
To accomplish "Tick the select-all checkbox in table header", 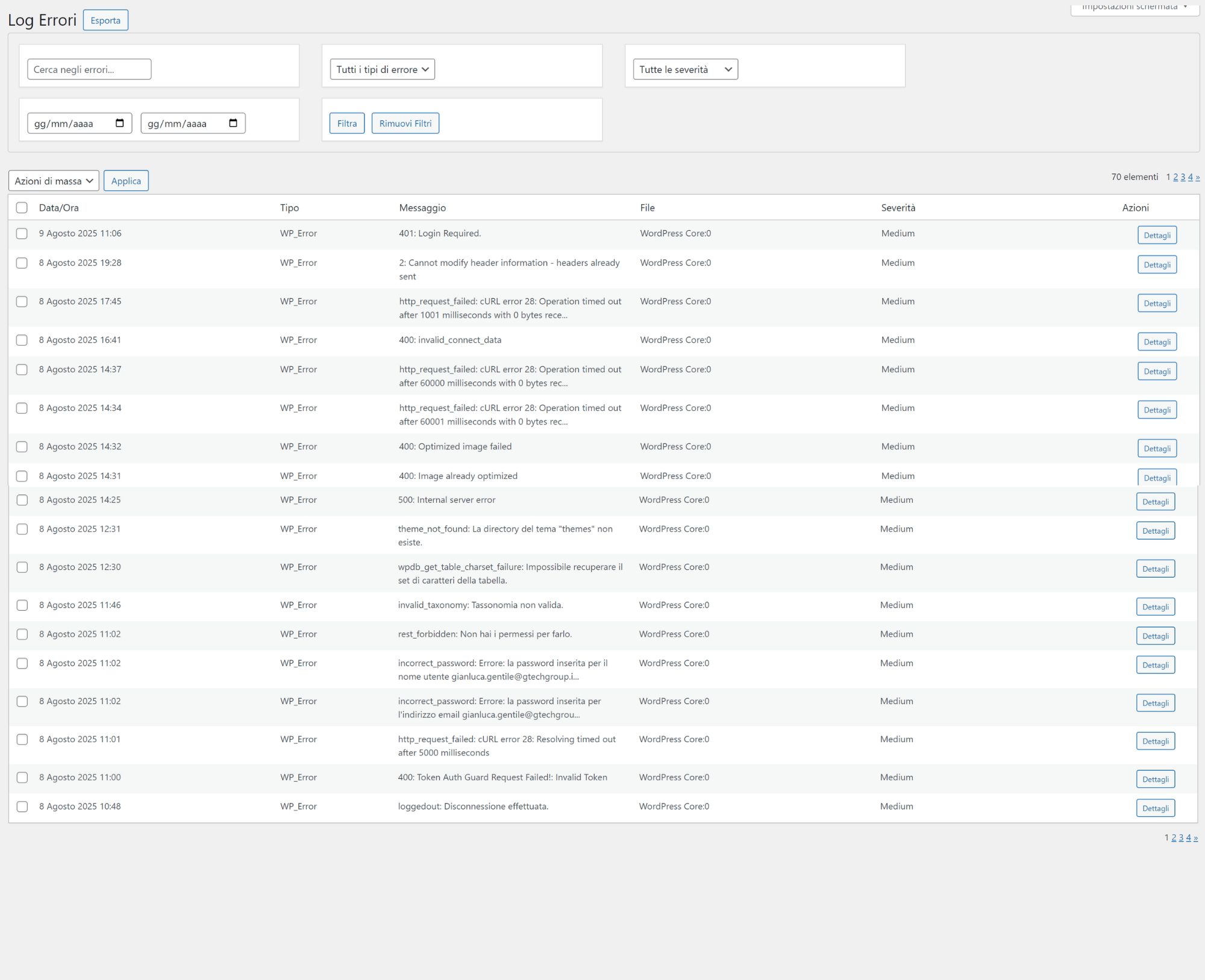I will point(22,208).
